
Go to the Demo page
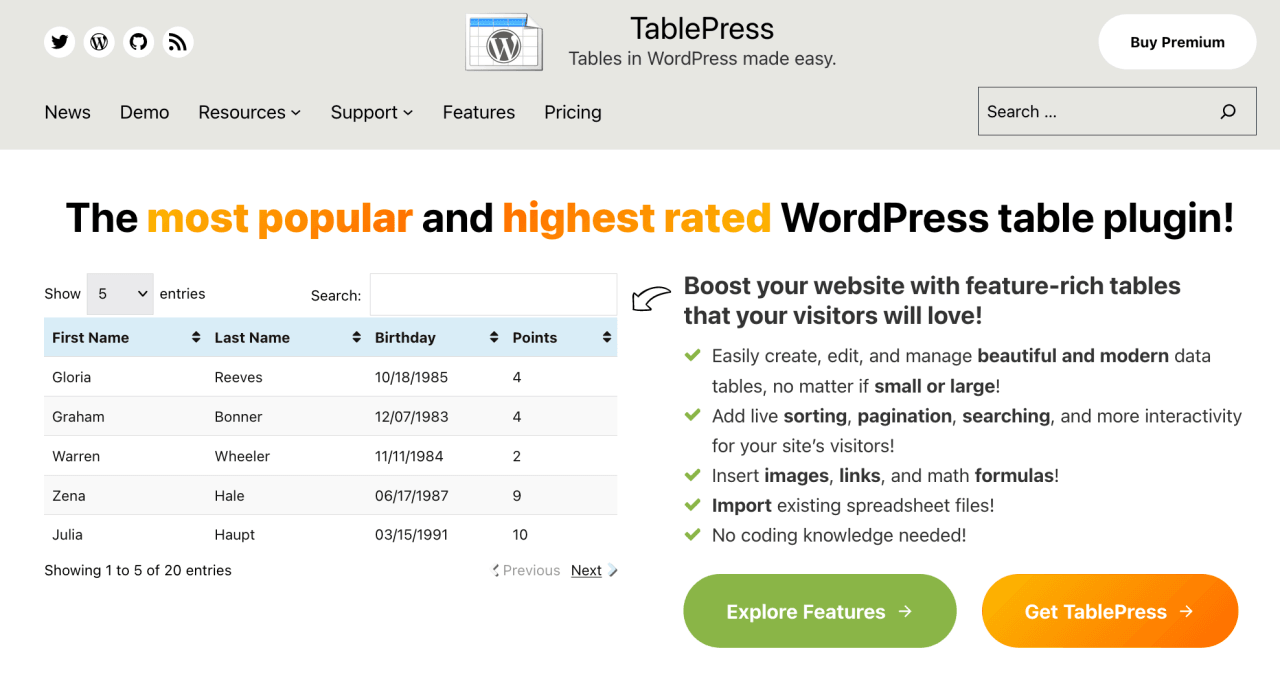(144, 112)
